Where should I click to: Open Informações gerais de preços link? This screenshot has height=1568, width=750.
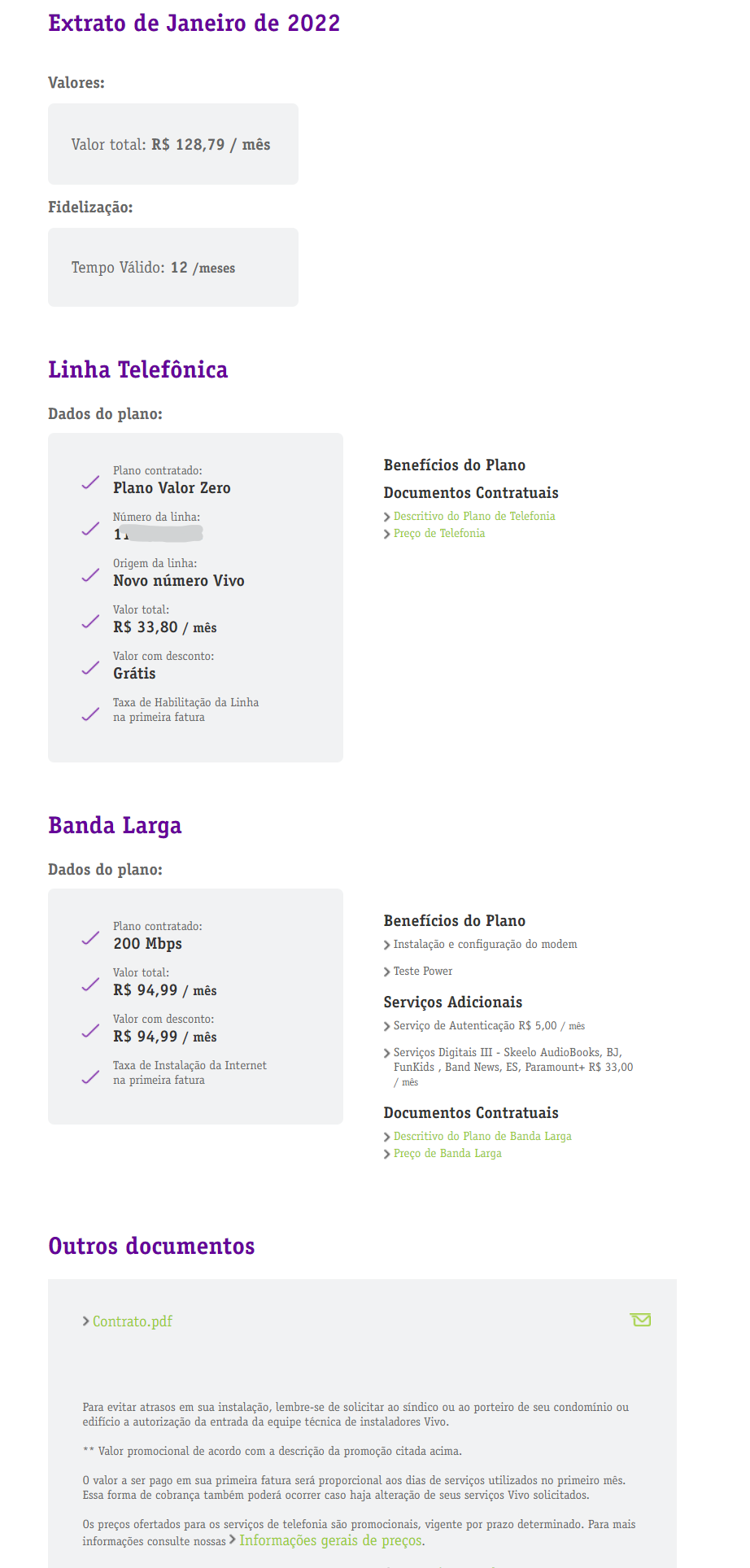[x=331, y=1540]
